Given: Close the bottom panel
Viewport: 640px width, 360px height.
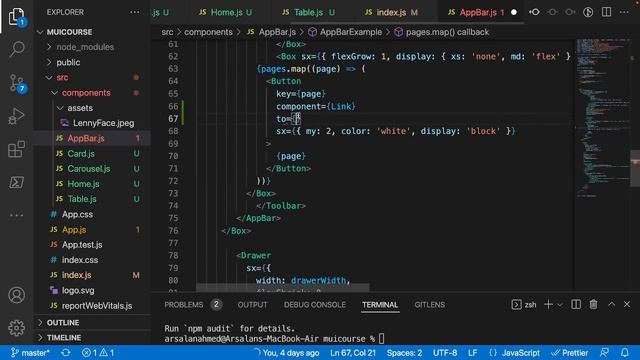Looking at the screenshot, I should (627, 304).
